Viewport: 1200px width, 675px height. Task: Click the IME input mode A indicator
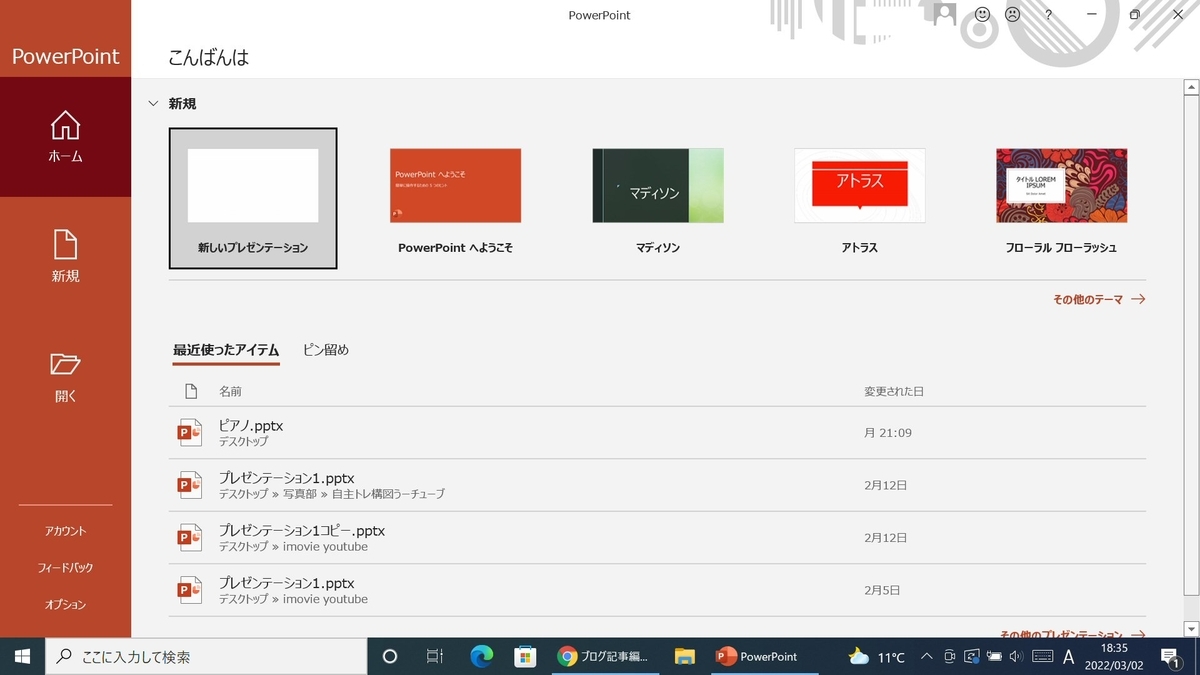click(1068, 657)
